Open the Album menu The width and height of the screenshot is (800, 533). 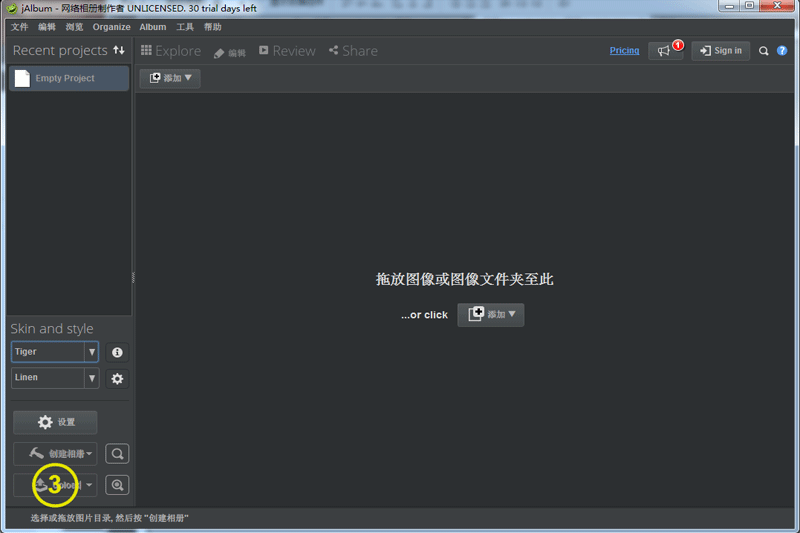coord(153,27)
